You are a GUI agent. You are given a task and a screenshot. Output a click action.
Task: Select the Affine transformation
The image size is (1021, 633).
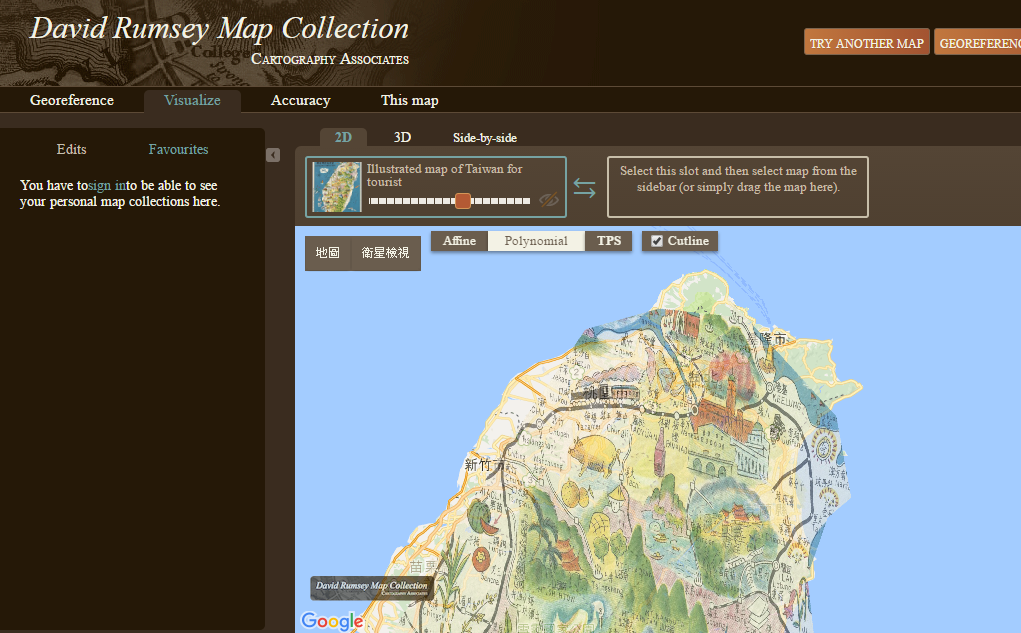click(459, 241)
